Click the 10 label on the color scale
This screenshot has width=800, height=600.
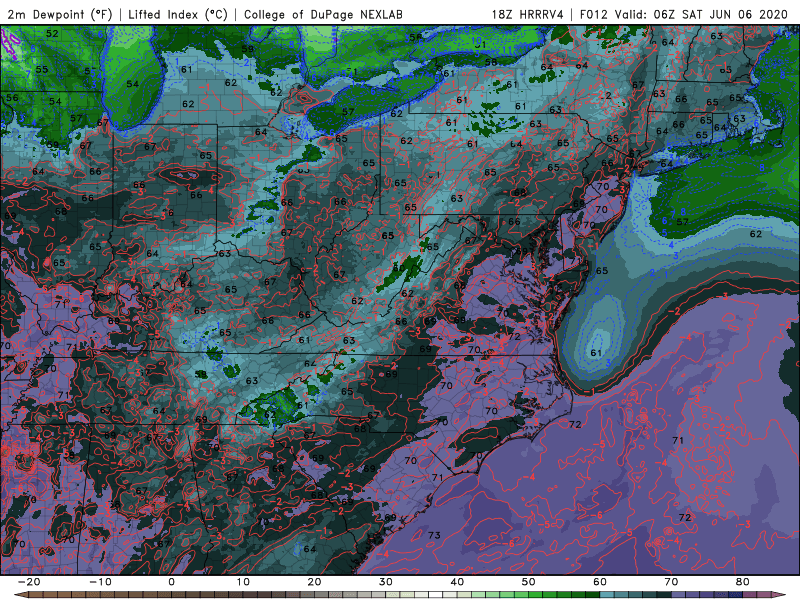[x=243, y=582]
